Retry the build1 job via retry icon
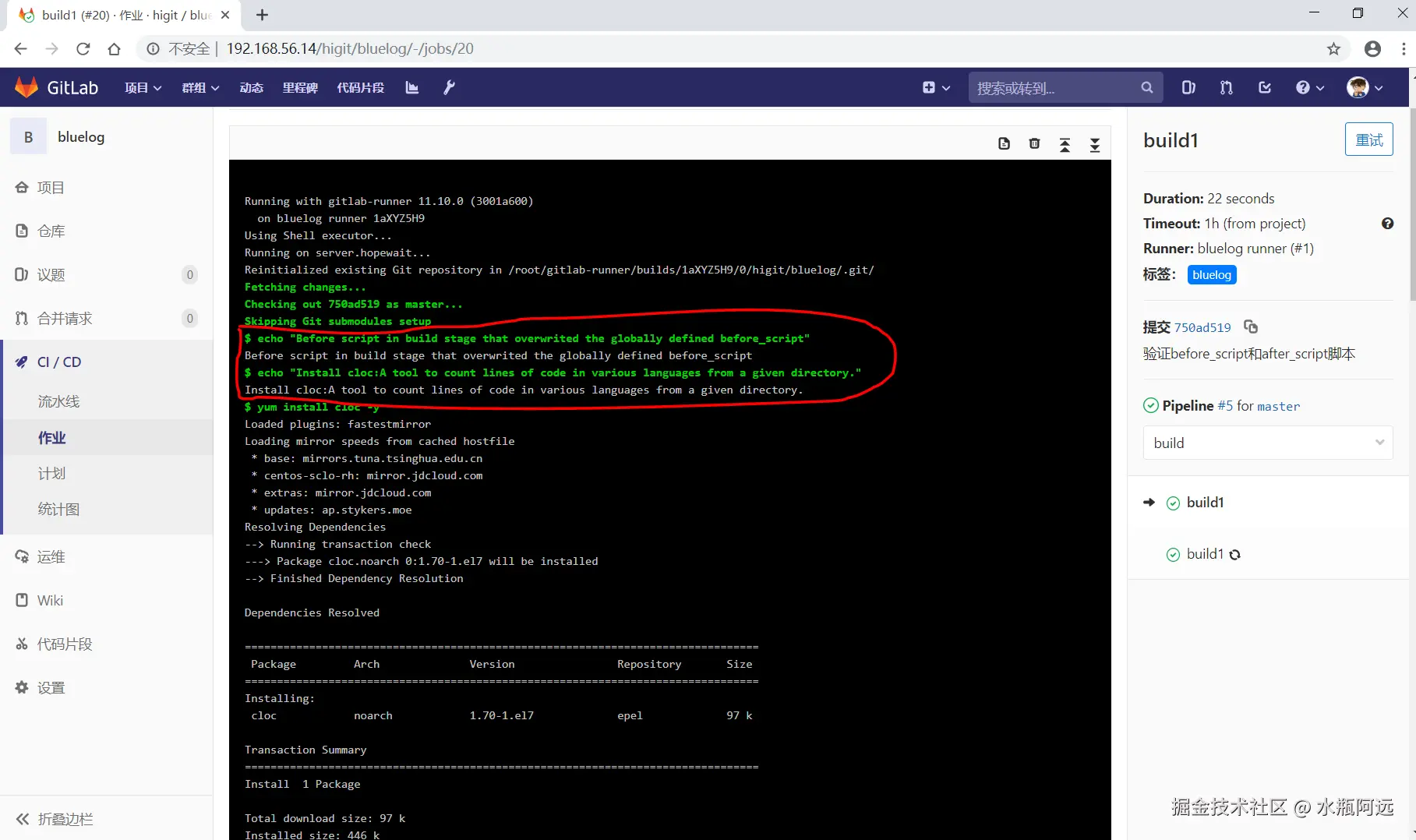The image size is (1416, 840). (x=1235, y=554)
